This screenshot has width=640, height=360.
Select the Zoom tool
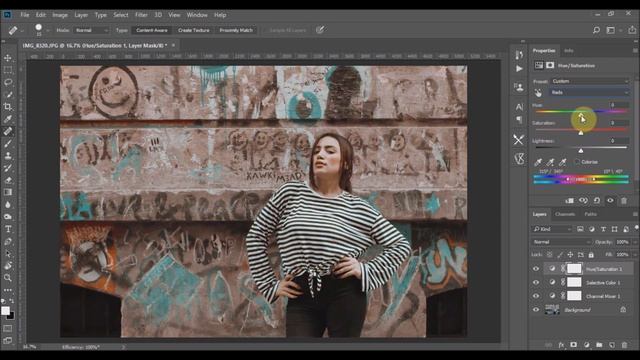pyautogui.click(x=8, y=278)
